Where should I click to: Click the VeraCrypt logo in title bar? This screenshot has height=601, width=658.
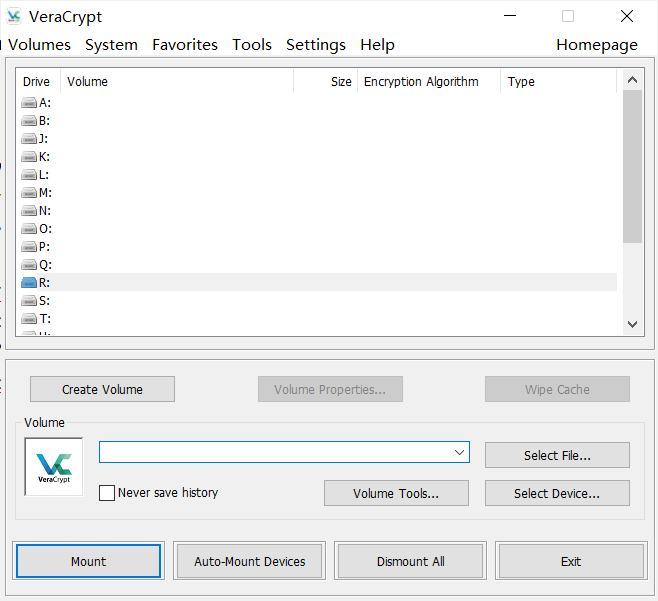pos(16,16)
